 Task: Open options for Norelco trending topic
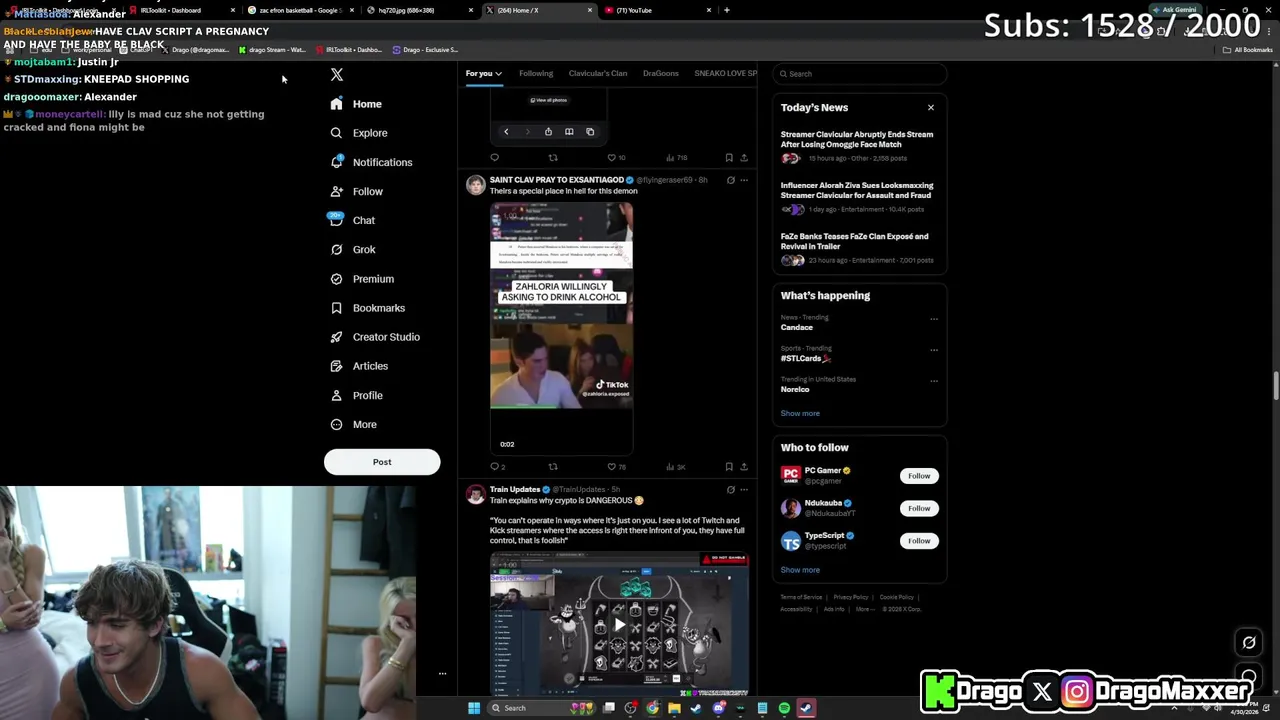[x=934, y=381]
